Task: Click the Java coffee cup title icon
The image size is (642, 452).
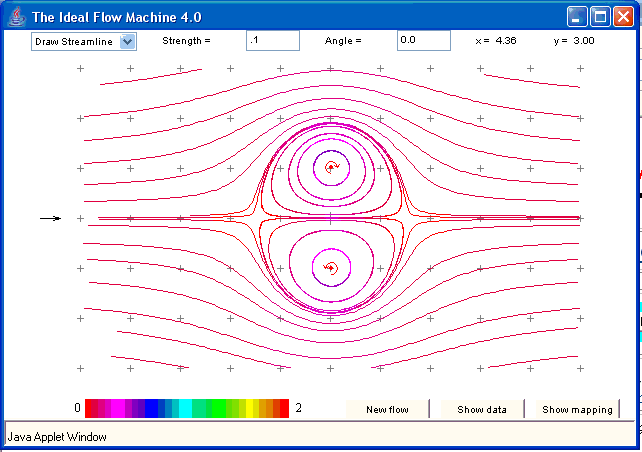Action: (17, 17)
